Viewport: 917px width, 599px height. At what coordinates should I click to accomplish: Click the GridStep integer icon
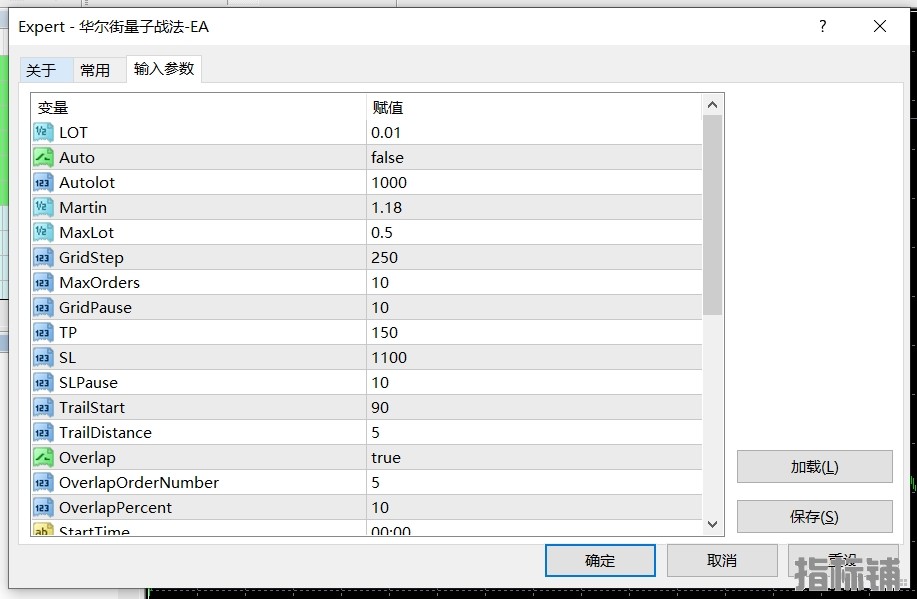(43, 257)
